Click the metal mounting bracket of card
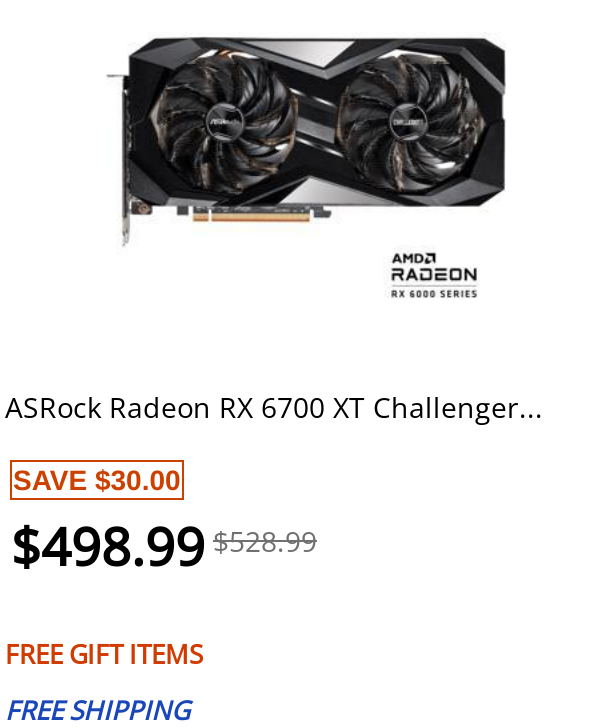Image resolution: width=610 pixels, height=728 pixels. (x=124, y=160)
